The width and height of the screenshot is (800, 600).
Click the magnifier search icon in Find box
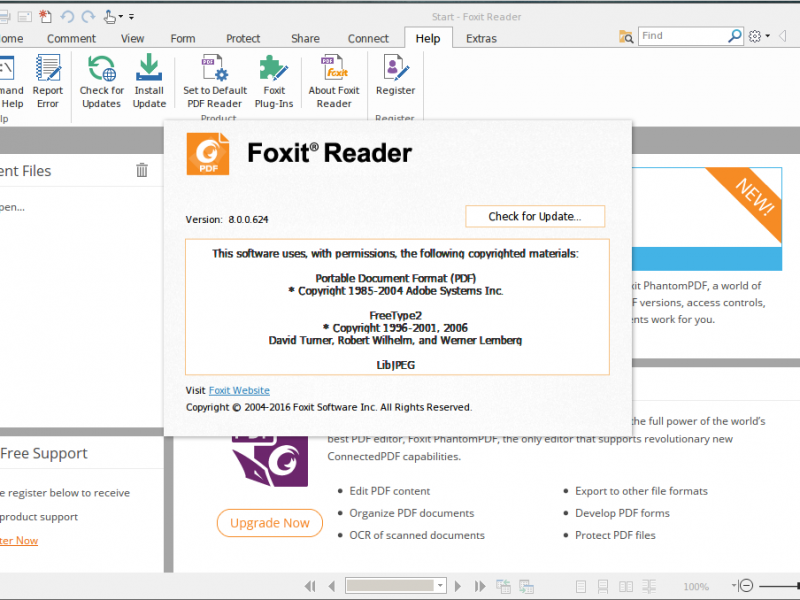click(x=734, y=36)
